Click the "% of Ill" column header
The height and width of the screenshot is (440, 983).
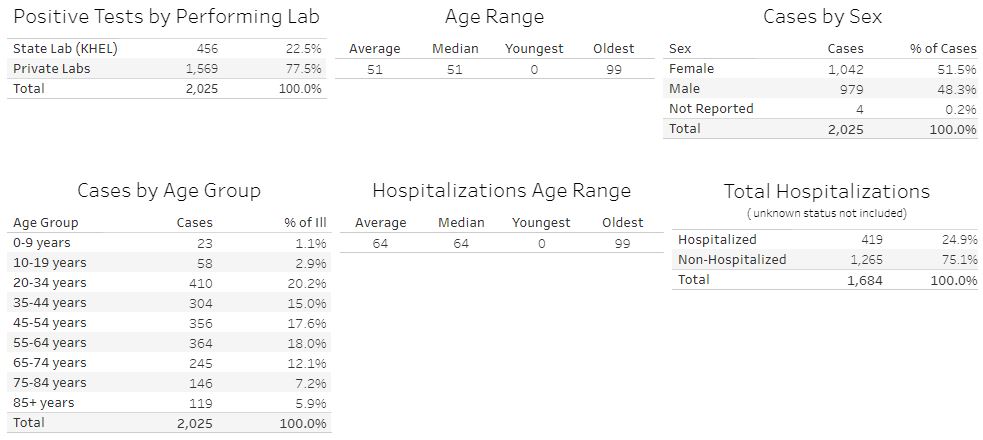[305, 222]
